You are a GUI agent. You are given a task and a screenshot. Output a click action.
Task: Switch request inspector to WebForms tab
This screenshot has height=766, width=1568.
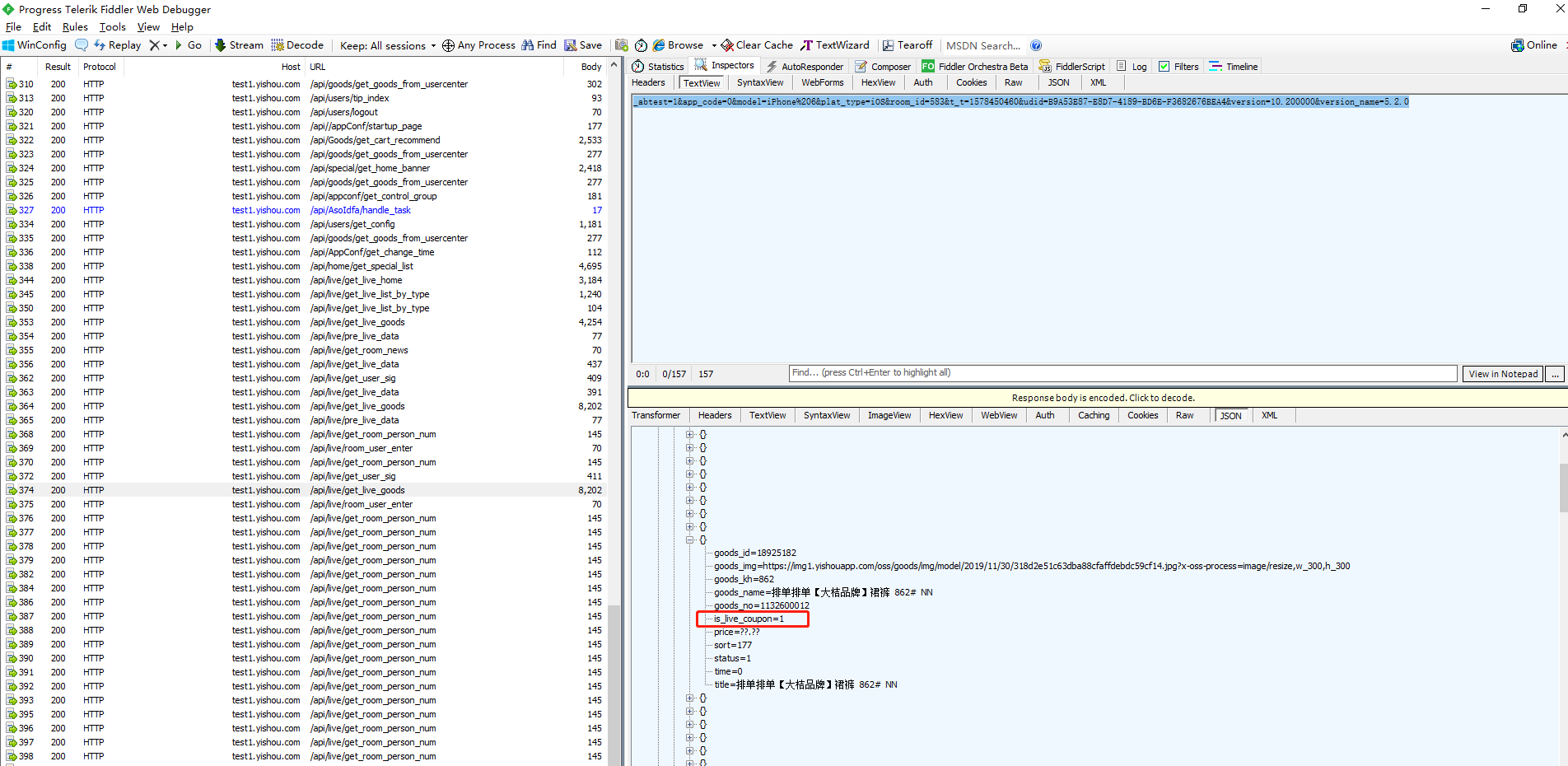[x=822, y=82]
